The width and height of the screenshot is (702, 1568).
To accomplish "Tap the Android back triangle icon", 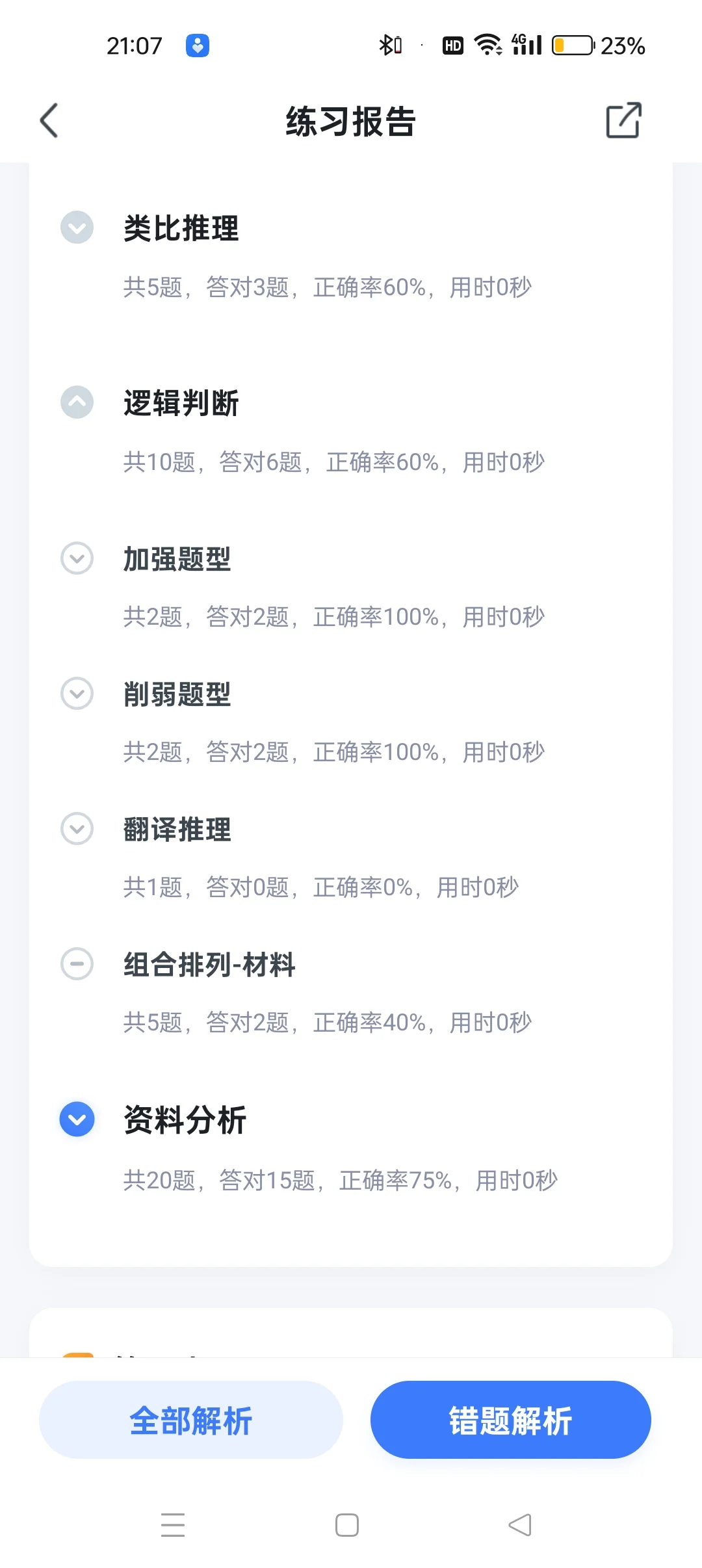I will click(x=520, y=1525).
